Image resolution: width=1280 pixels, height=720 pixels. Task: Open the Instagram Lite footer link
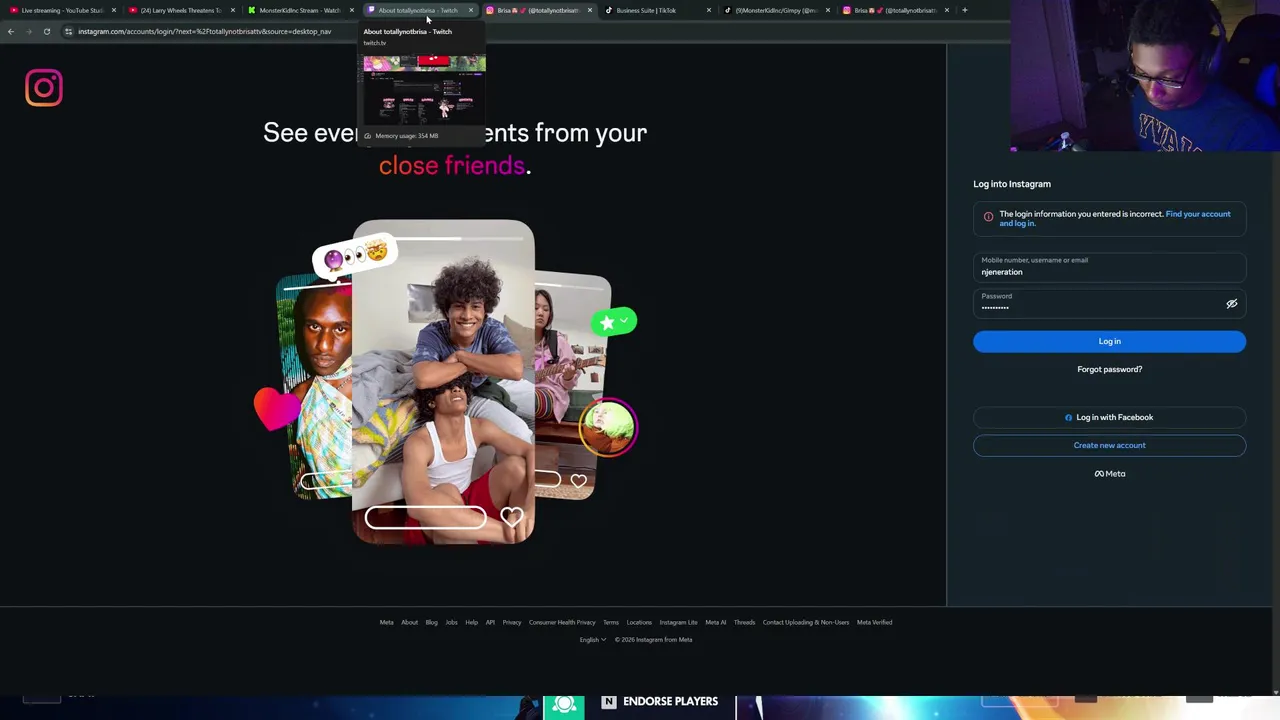click(678, 622)
